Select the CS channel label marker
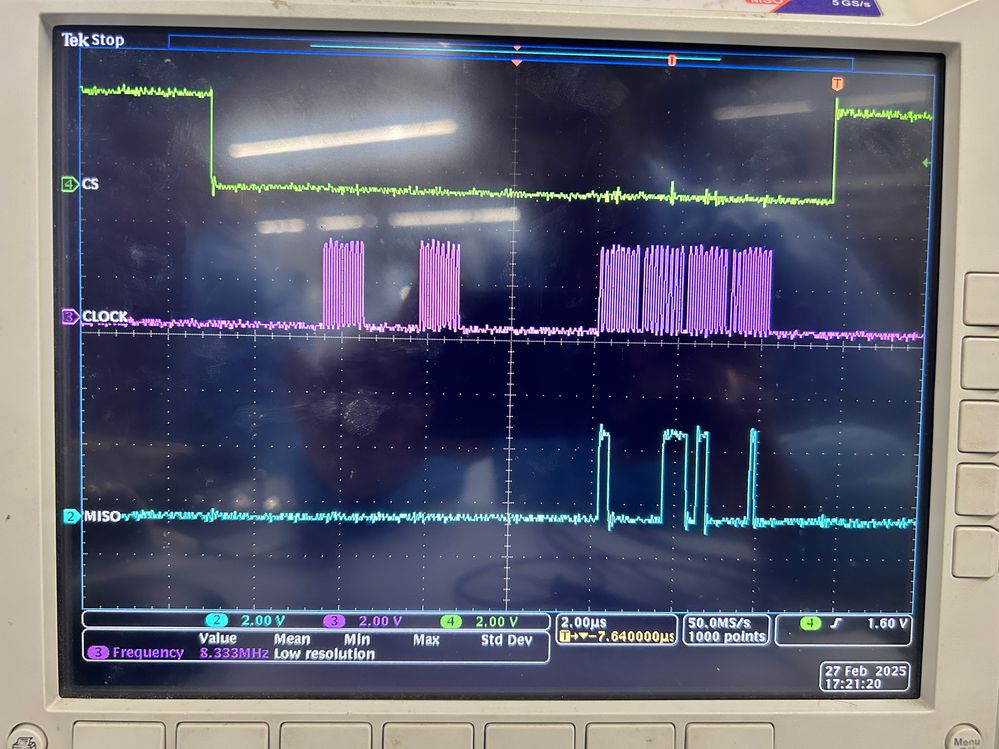 70,185
